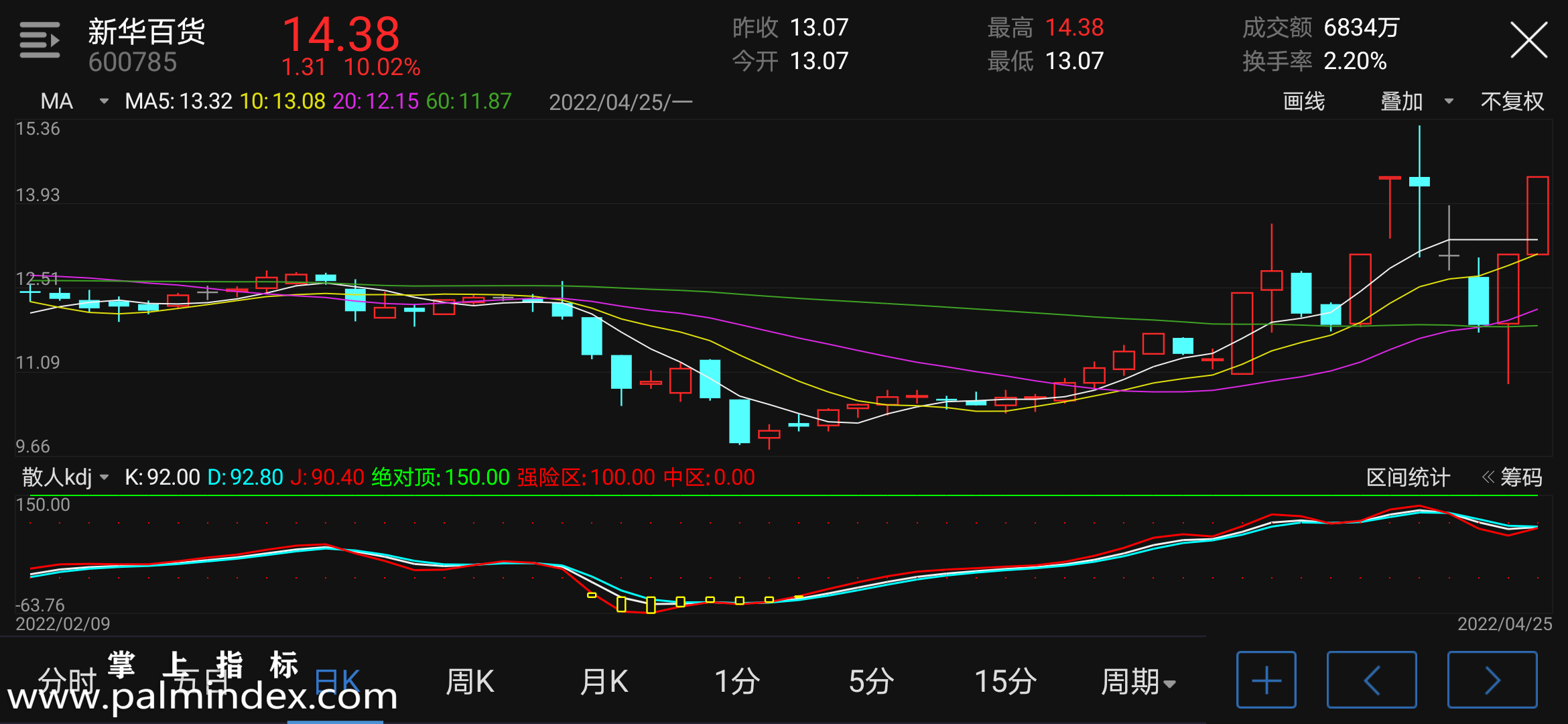Click the start date 2022/02/09
The image size is (1568, 724).
63,624
